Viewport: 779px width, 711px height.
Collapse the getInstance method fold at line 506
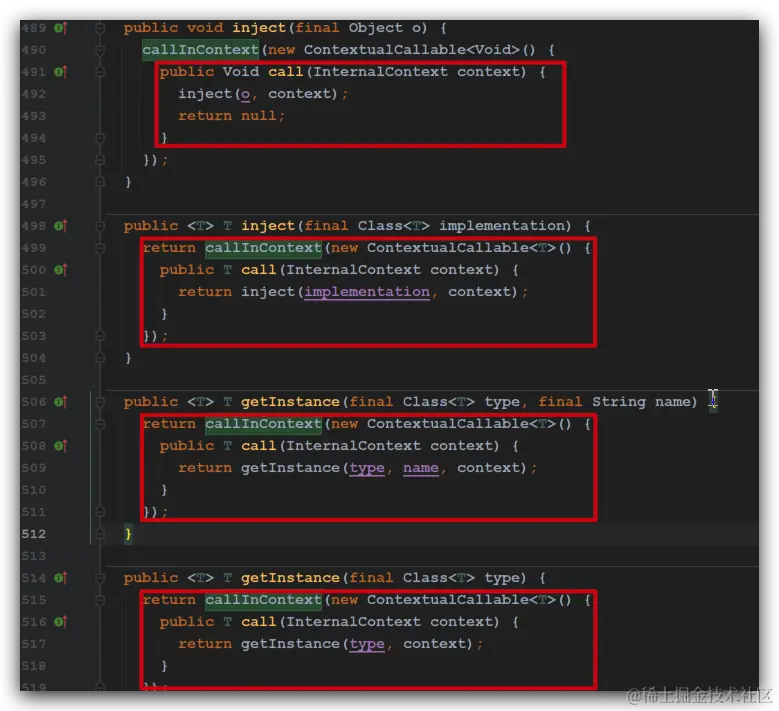tap(100, 402)
